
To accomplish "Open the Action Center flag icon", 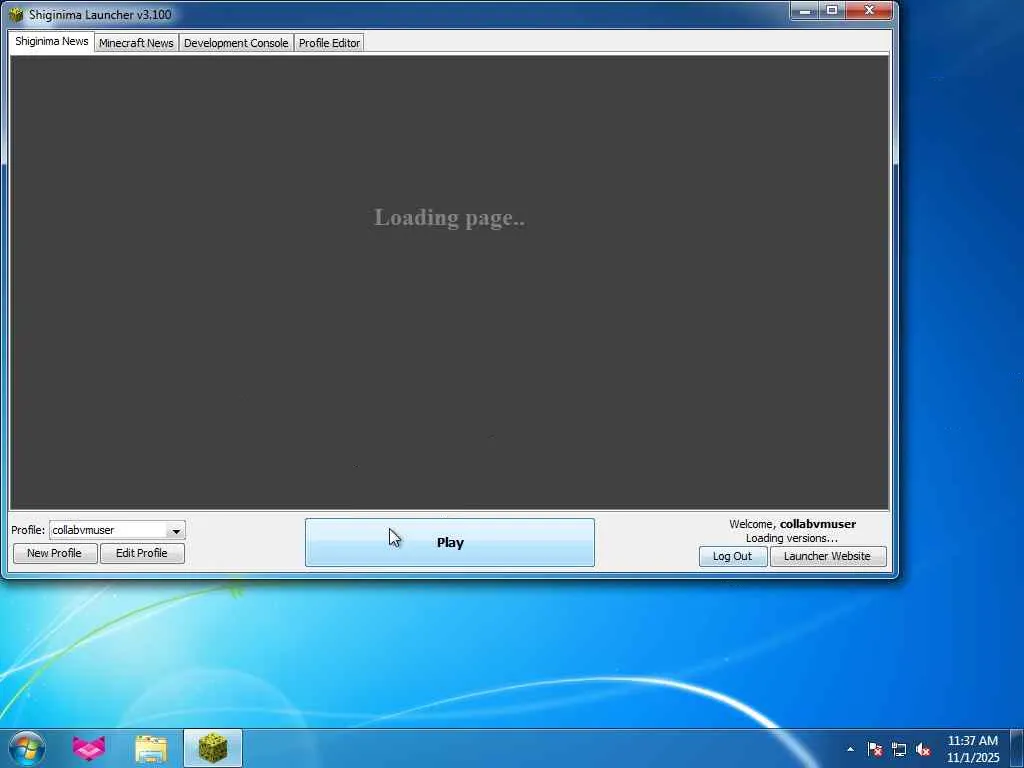I will point(874,749).
